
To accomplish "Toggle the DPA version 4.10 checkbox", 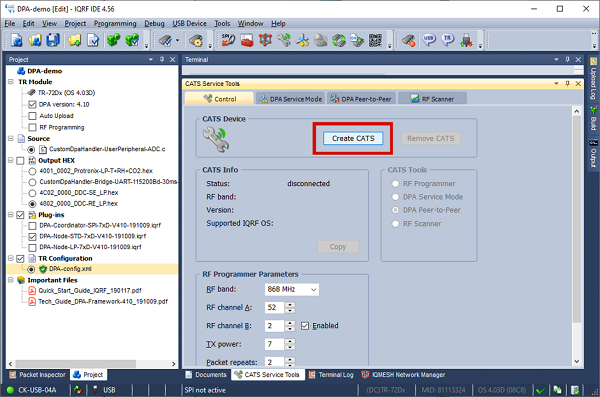I will 33,104.
